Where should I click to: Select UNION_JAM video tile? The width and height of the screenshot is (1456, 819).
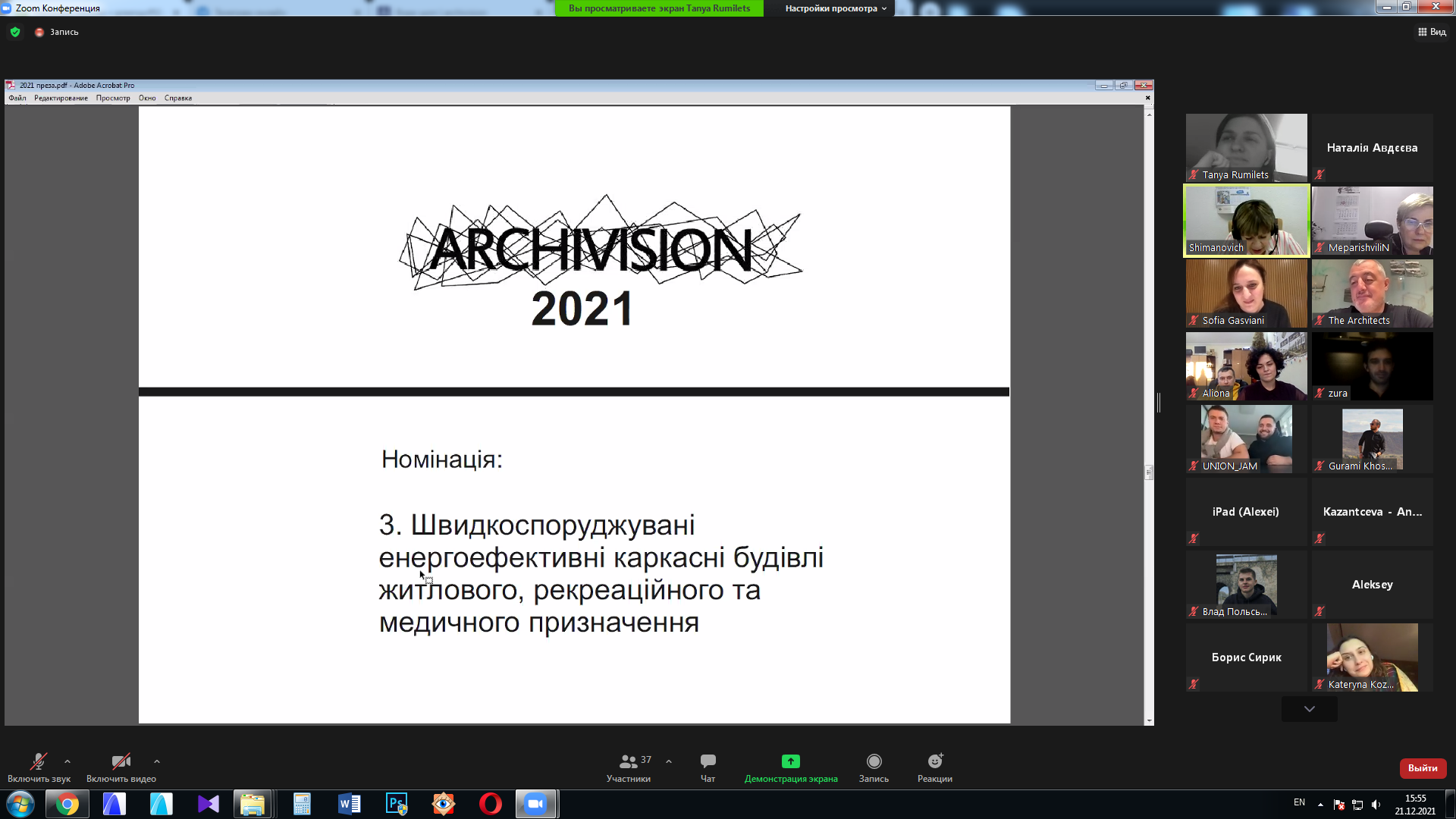[x=1247, y=439]
